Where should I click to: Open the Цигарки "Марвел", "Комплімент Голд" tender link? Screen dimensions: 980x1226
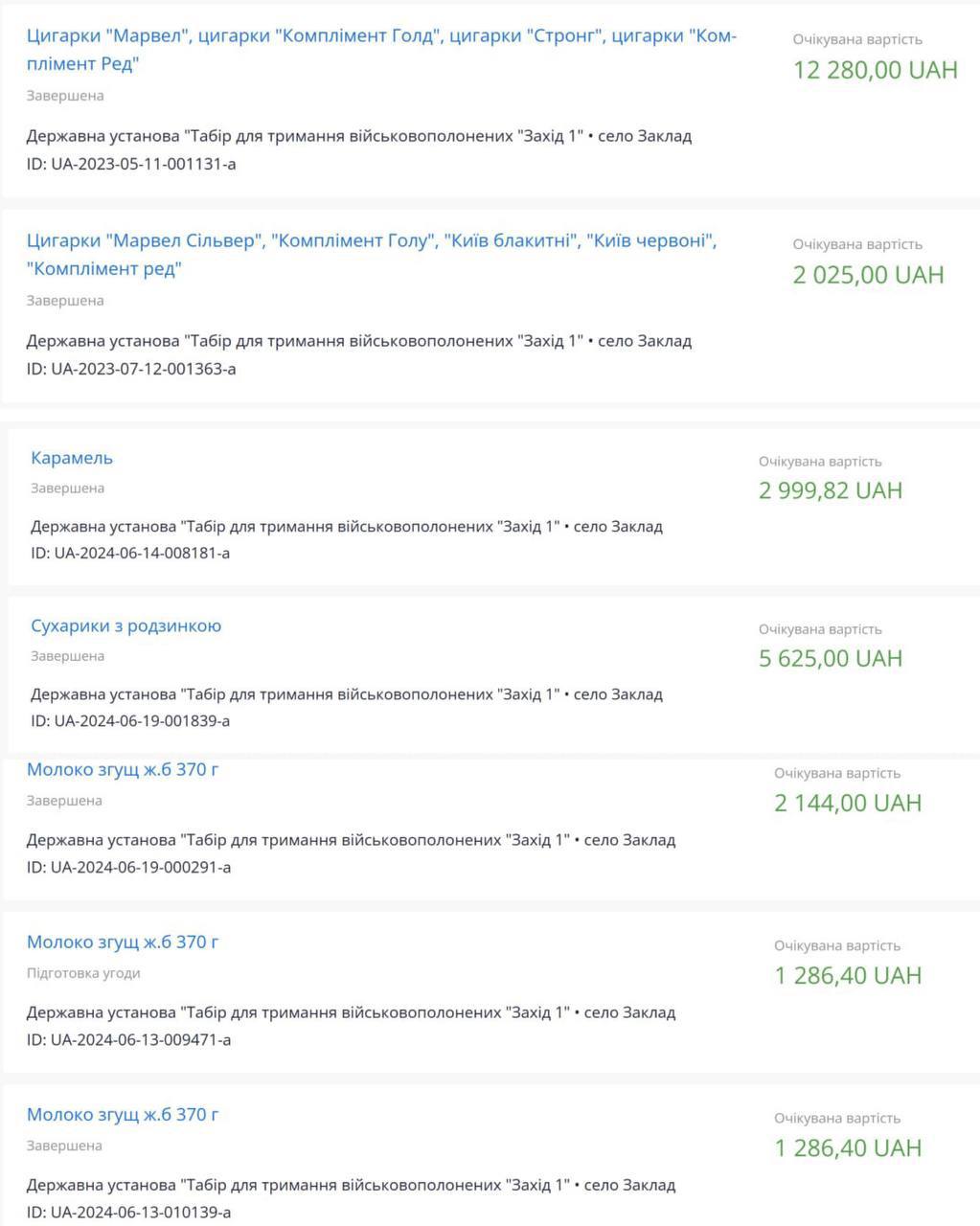coord(381,37)
